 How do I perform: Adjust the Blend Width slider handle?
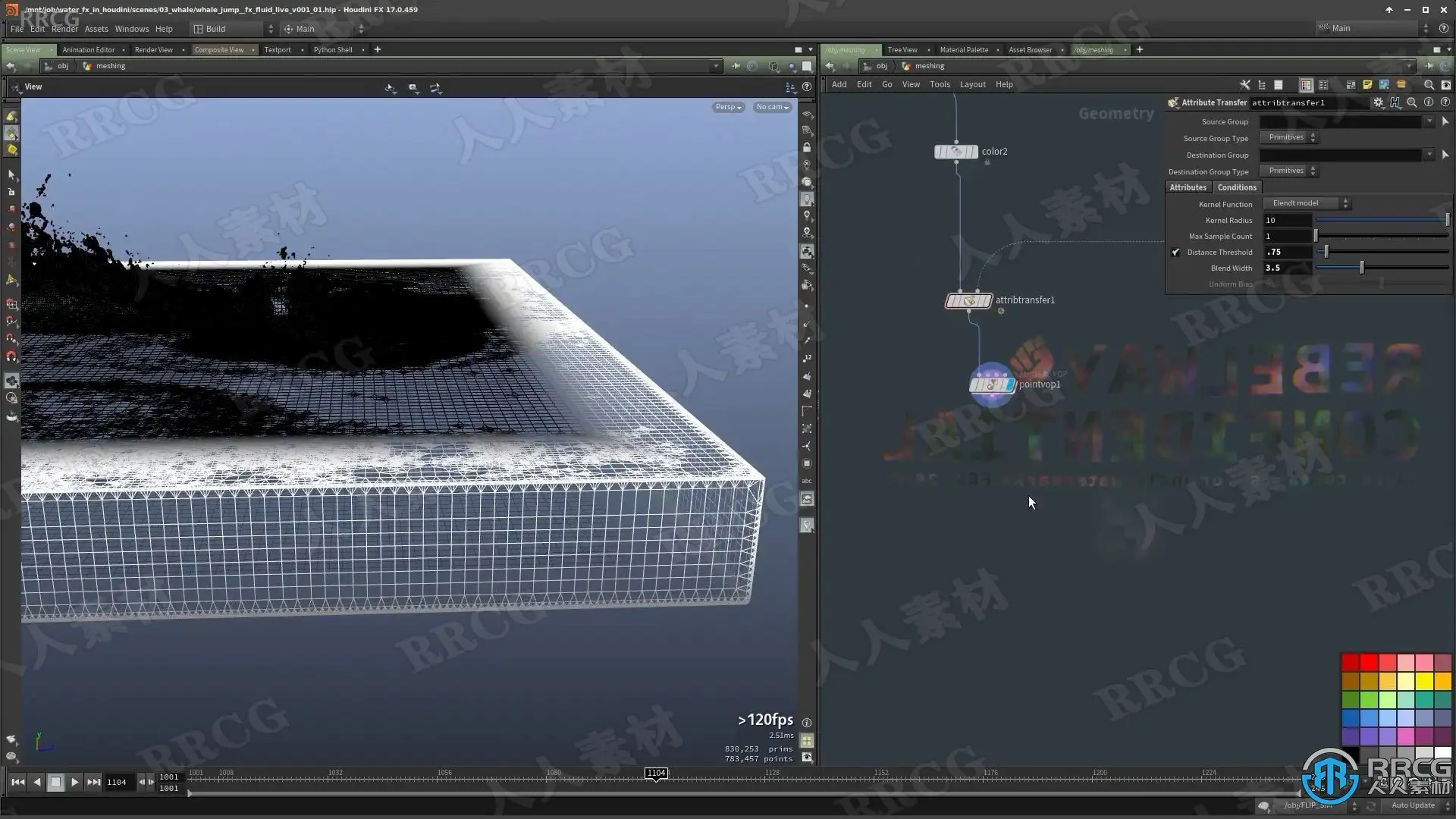[1362, 268]
